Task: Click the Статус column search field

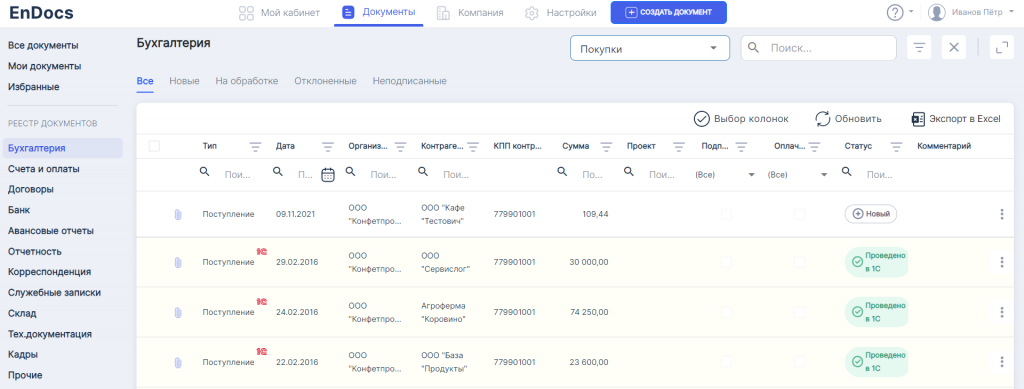Action: (874, 175)
